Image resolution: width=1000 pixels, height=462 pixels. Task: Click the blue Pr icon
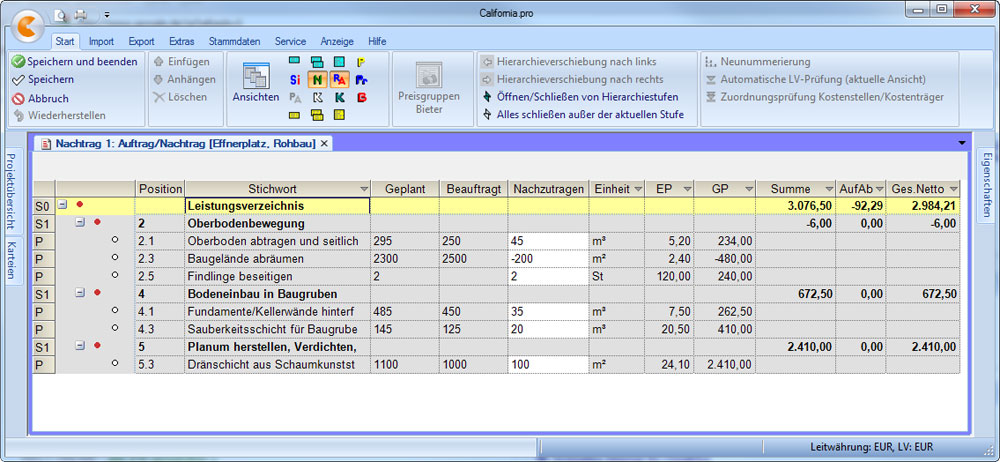(x=361, y=79)
